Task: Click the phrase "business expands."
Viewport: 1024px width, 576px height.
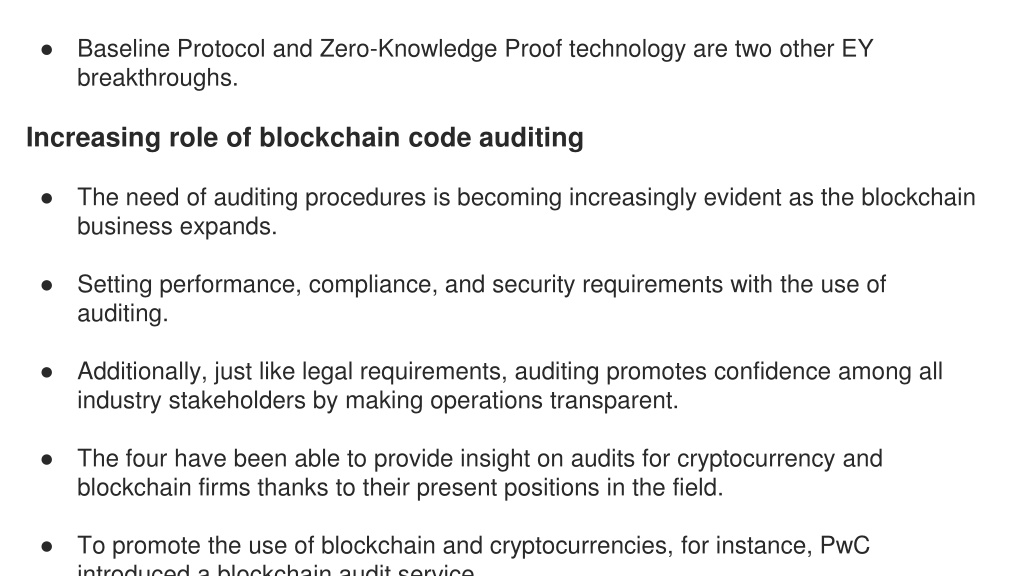Action: click(177, 227)
